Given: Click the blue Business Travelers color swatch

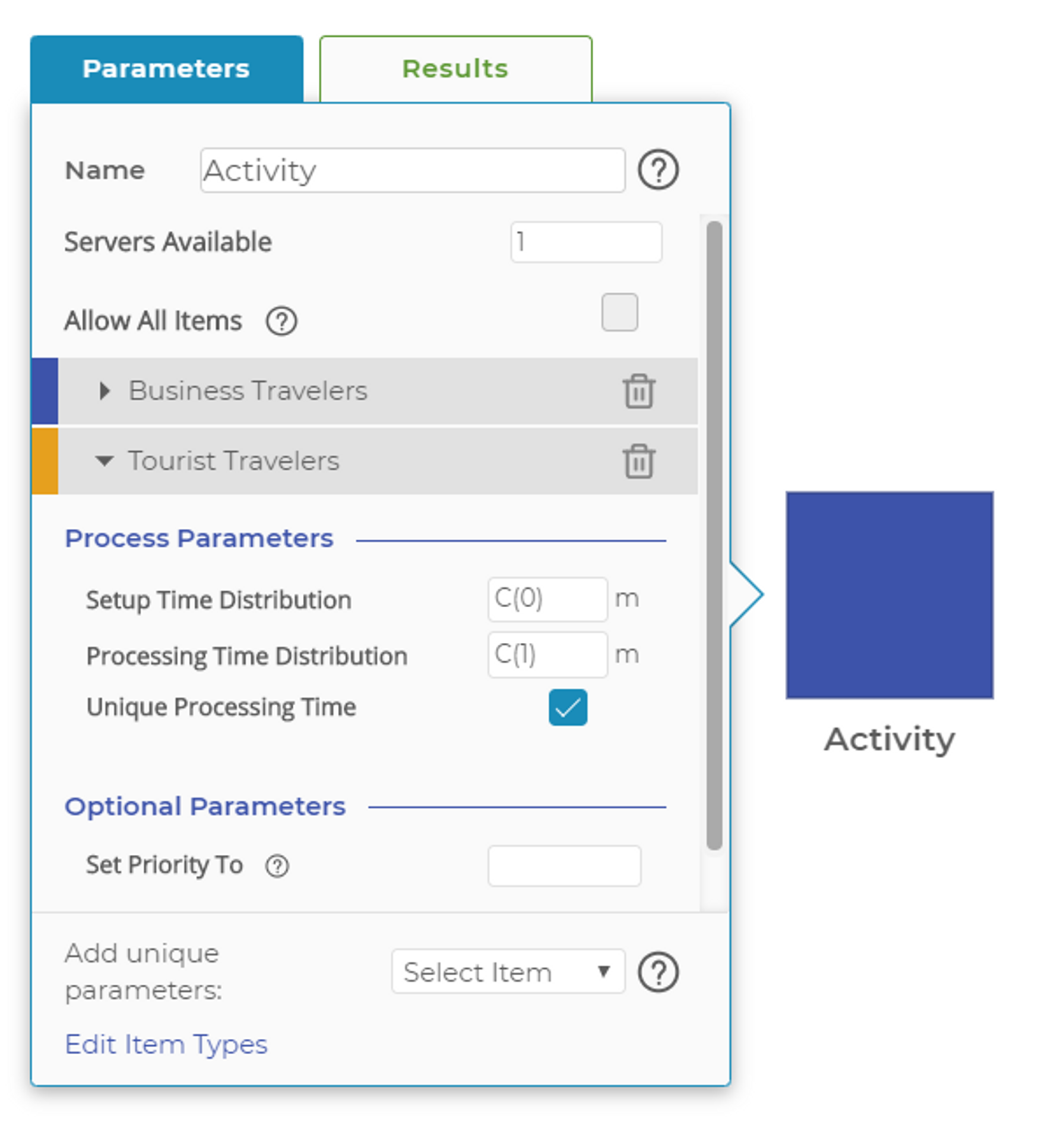Looking at the screenshot, I should tap(45, 391).
